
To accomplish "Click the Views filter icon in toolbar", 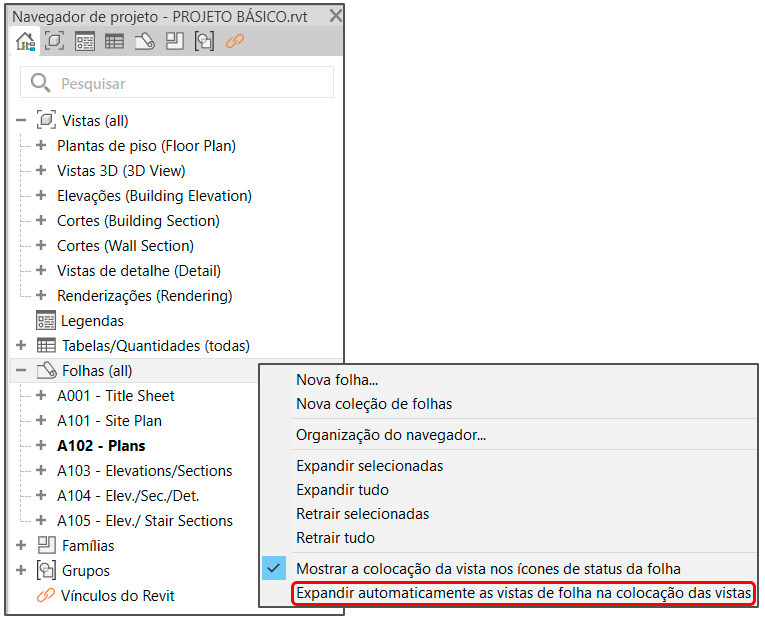I will click(x=54, y=41).
